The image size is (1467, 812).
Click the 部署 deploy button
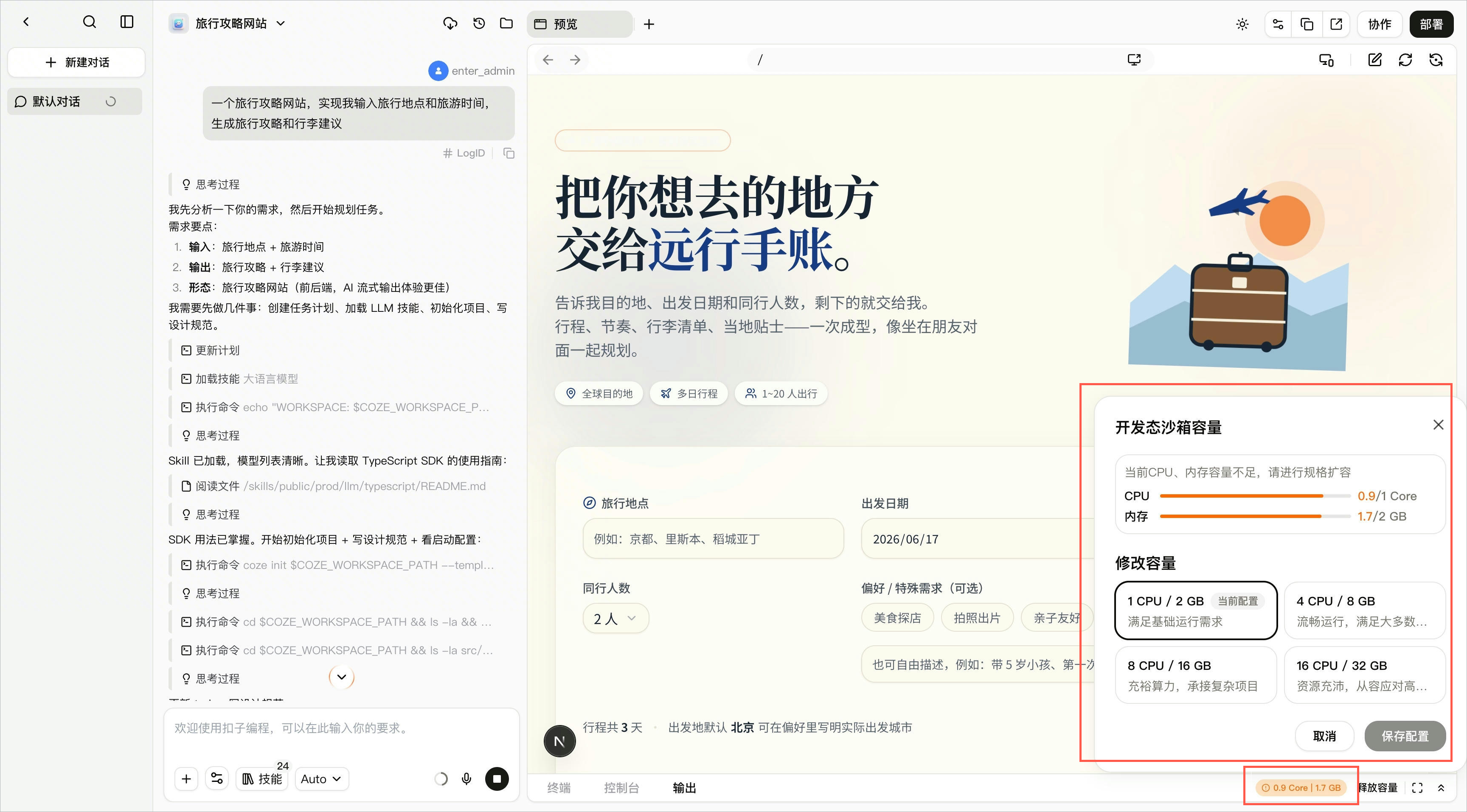click(1431, 24)
